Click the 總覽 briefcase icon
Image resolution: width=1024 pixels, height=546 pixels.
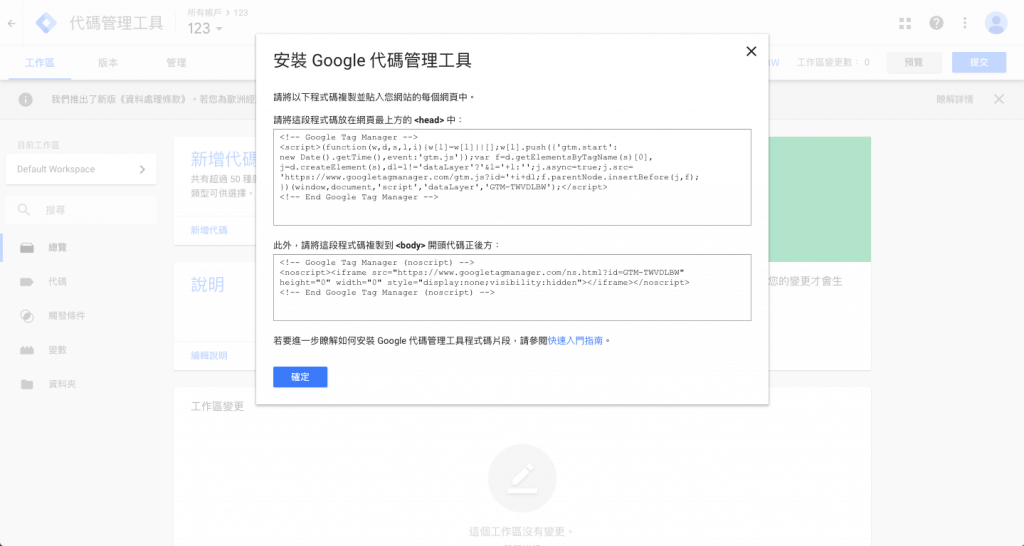tap(27, 248)
